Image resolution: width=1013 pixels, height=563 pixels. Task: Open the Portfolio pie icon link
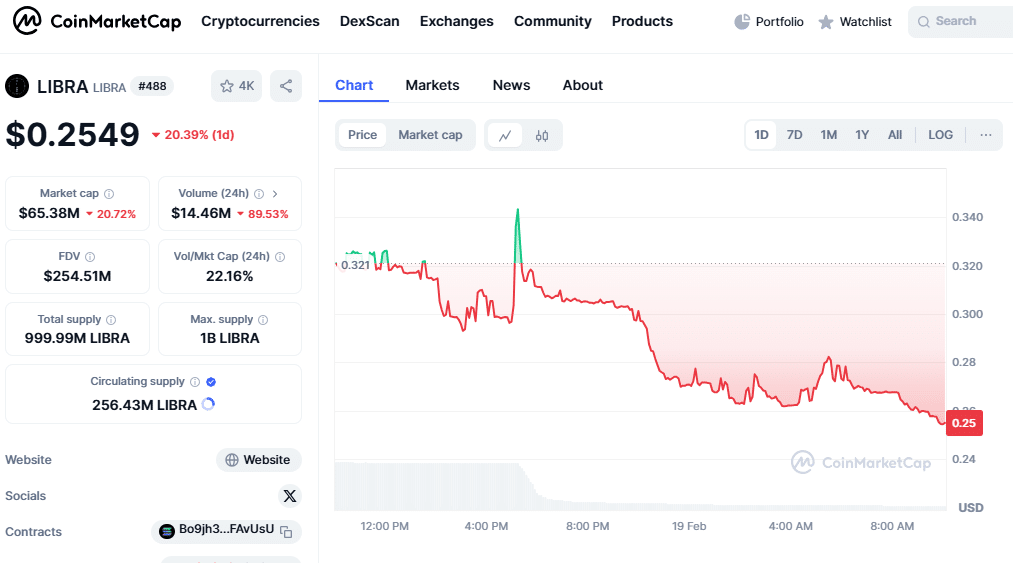click(x=769, y=22)
